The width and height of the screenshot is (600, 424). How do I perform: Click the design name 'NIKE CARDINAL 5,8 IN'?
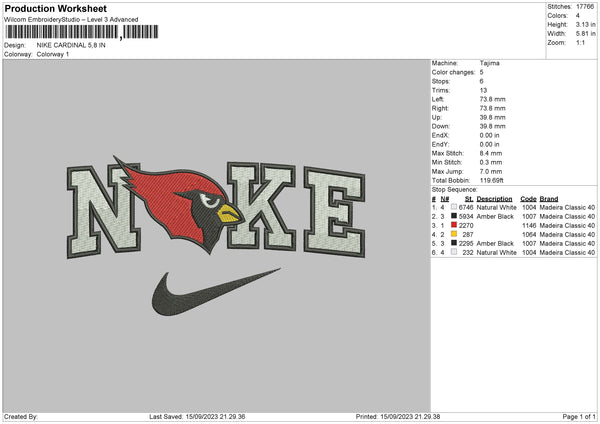click(x=71, y=45)
